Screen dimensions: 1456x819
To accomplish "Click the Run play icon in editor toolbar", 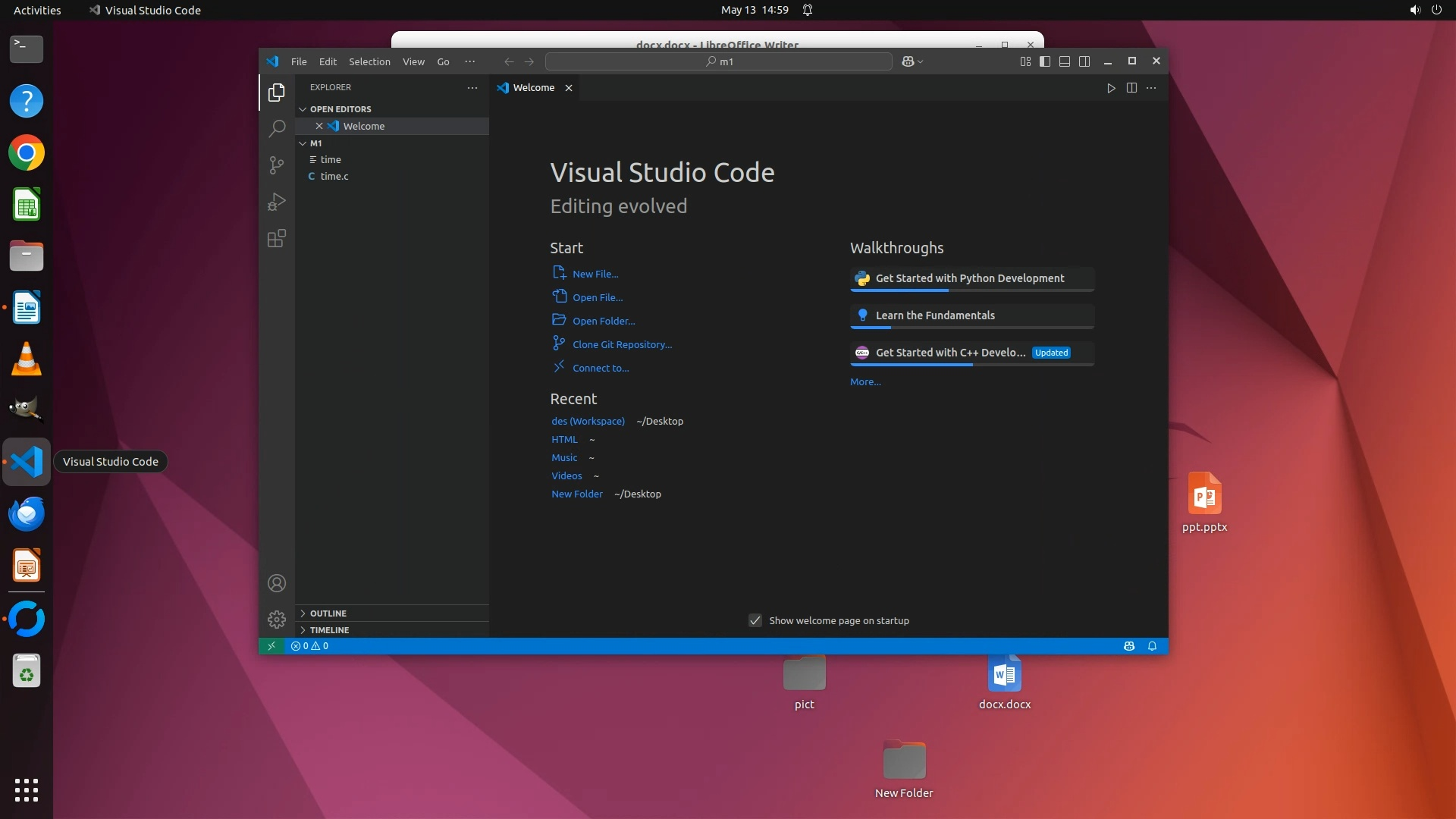I will pos(1111,88).
